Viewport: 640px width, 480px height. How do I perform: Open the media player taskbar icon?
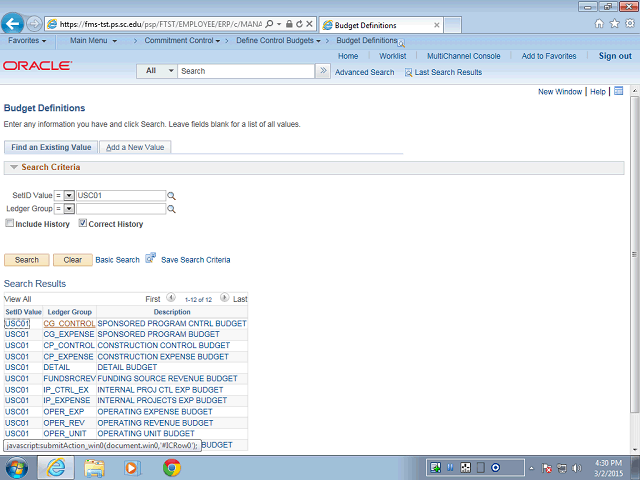pyautogui.click(x=132, y=468)
